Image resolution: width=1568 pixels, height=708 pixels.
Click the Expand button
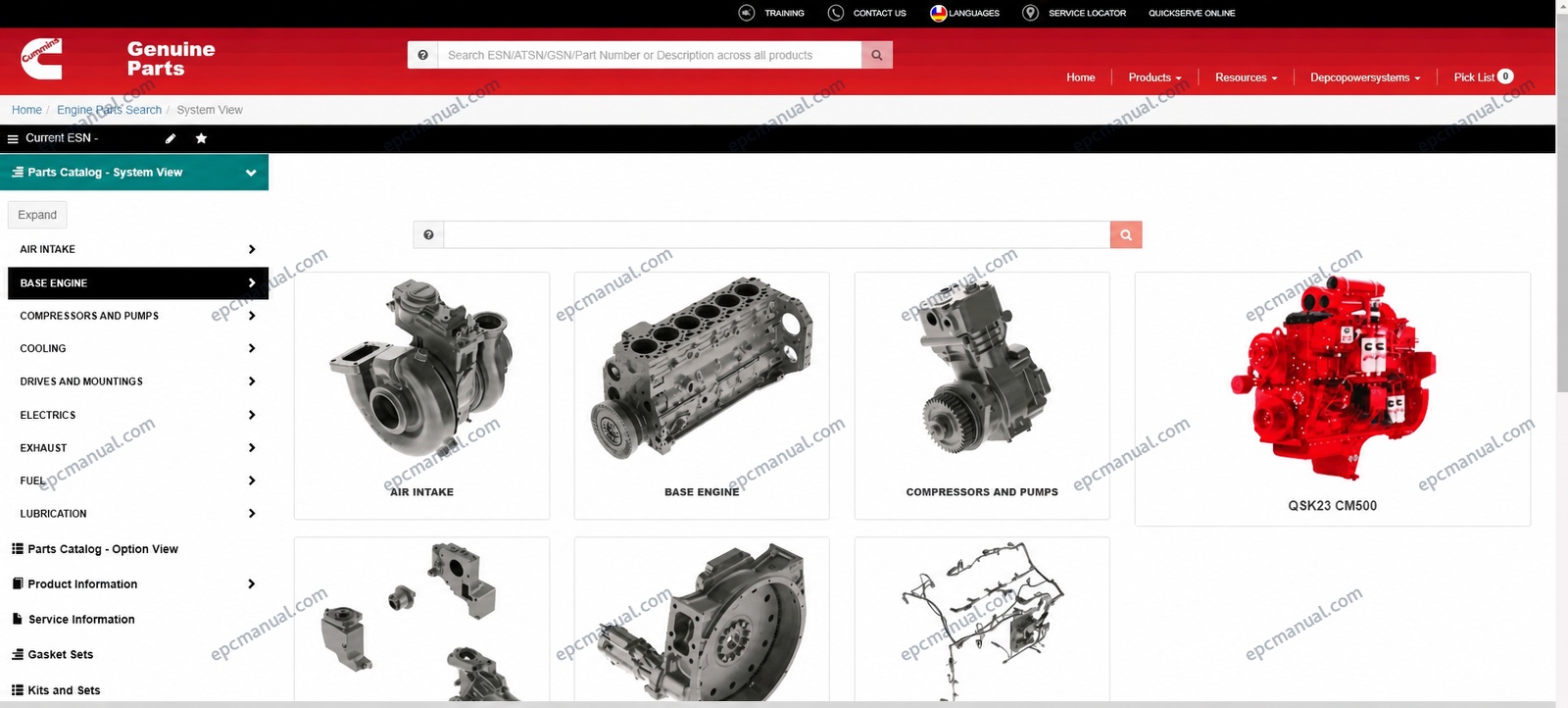click(37, 215)
